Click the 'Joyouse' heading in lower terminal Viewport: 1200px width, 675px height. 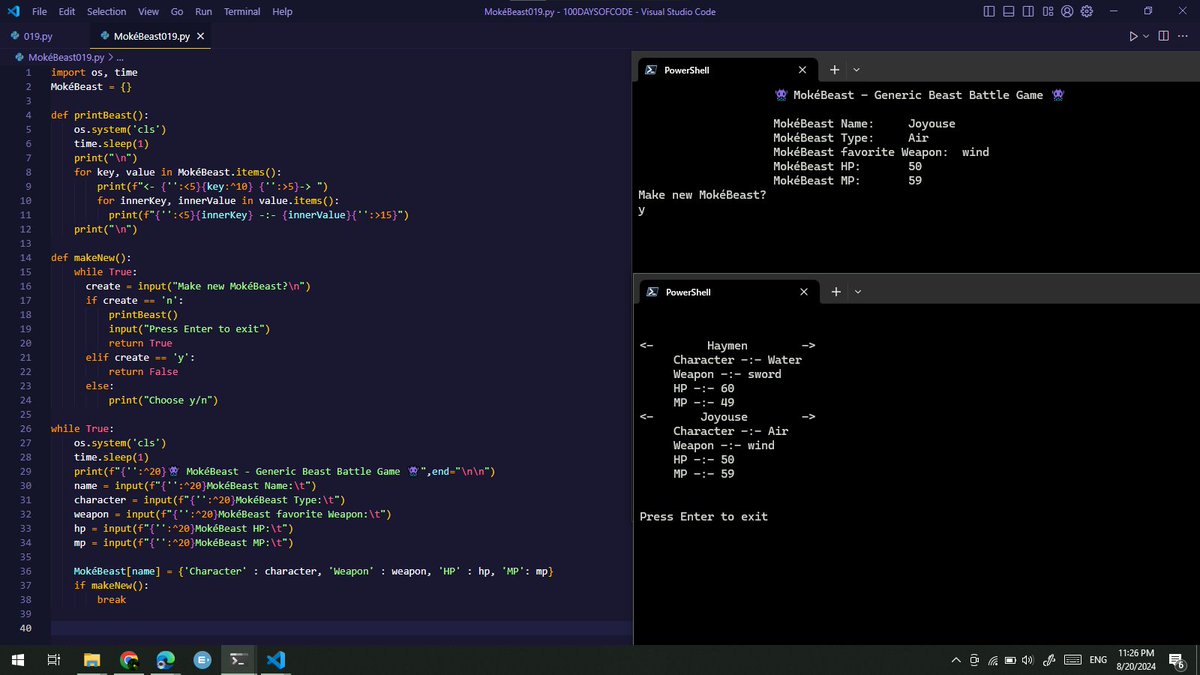click(724, 417)
